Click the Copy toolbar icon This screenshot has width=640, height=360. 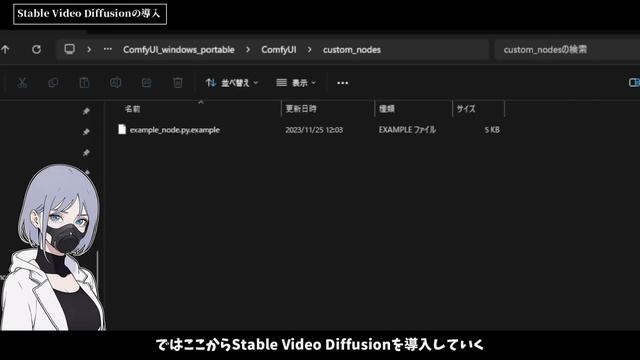tap(53, 83)
